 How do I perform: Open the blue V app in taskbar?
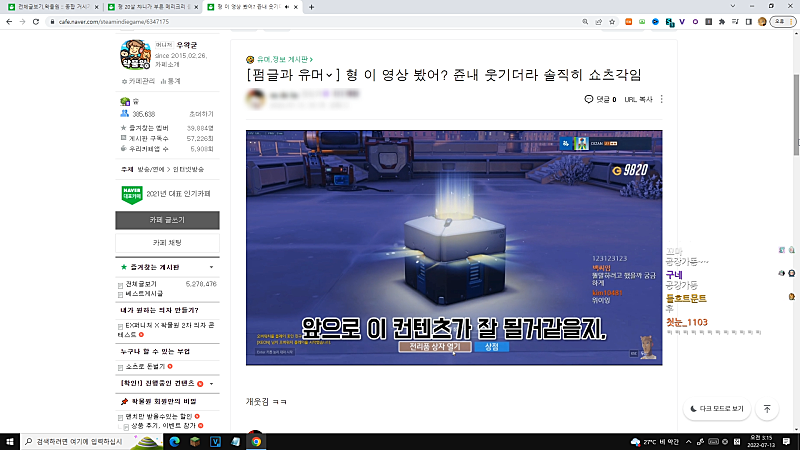(x=215, y=442)
